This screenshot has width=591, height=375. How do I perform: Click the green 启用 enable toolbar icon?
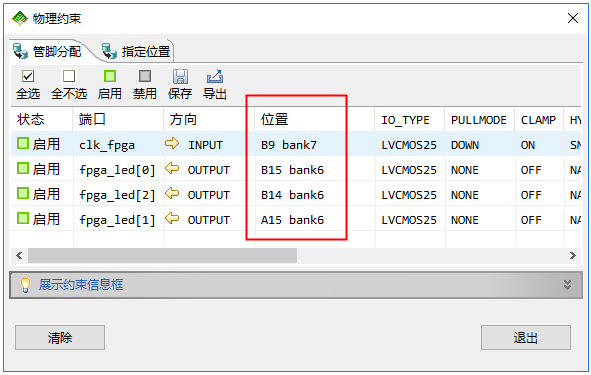(110, 76)
